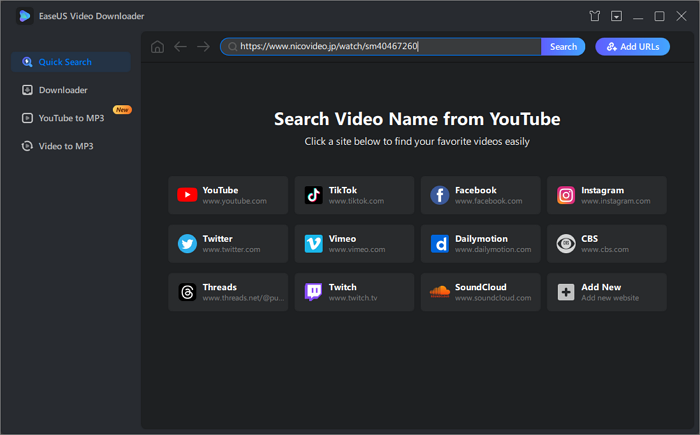The image size is (700, 435).
Task: Select the Facebook site tile
Action: point(480,195)
